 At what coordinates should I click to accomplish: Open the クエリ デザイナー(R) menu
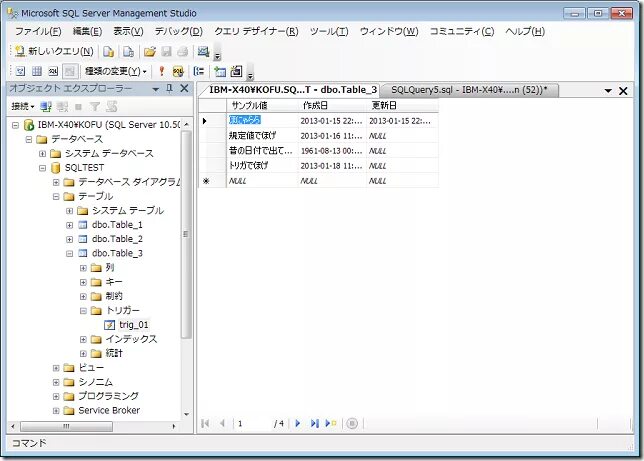click(x=256, y=32)
